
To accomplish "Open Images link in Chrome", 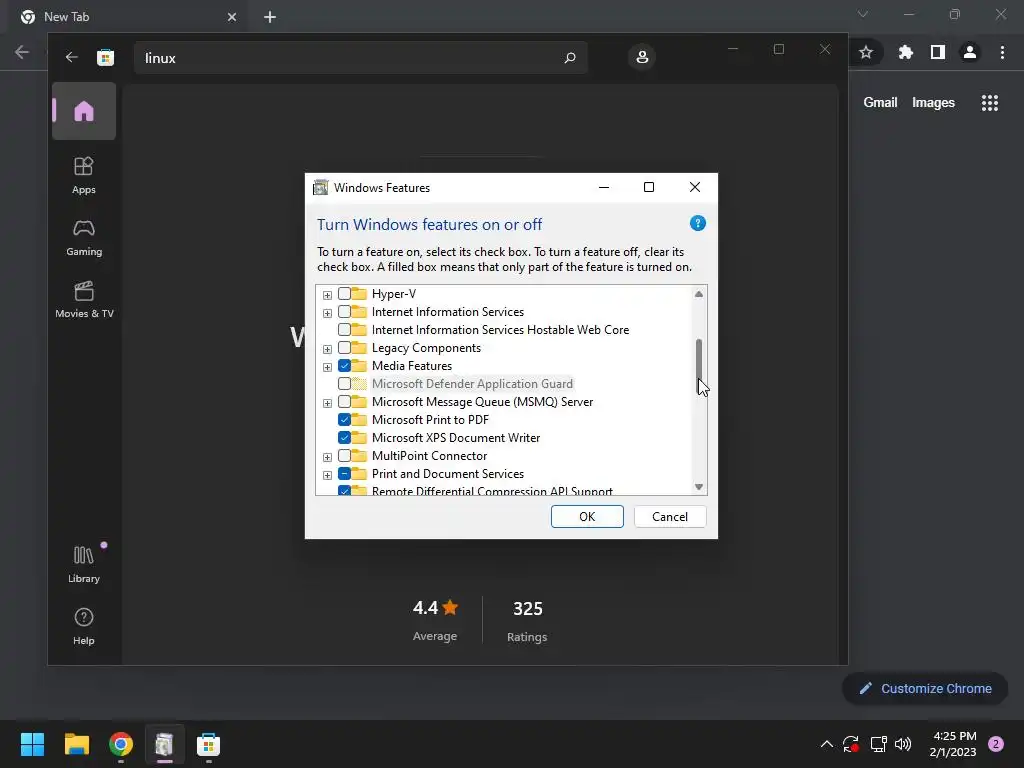I will (x=933, y=103).
